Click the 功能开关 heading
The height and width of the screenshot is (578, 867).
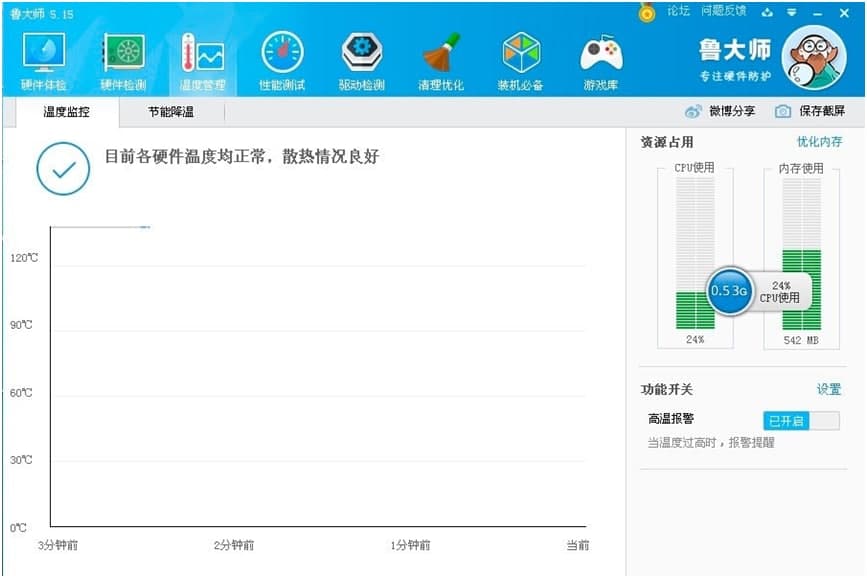(667, 389)
